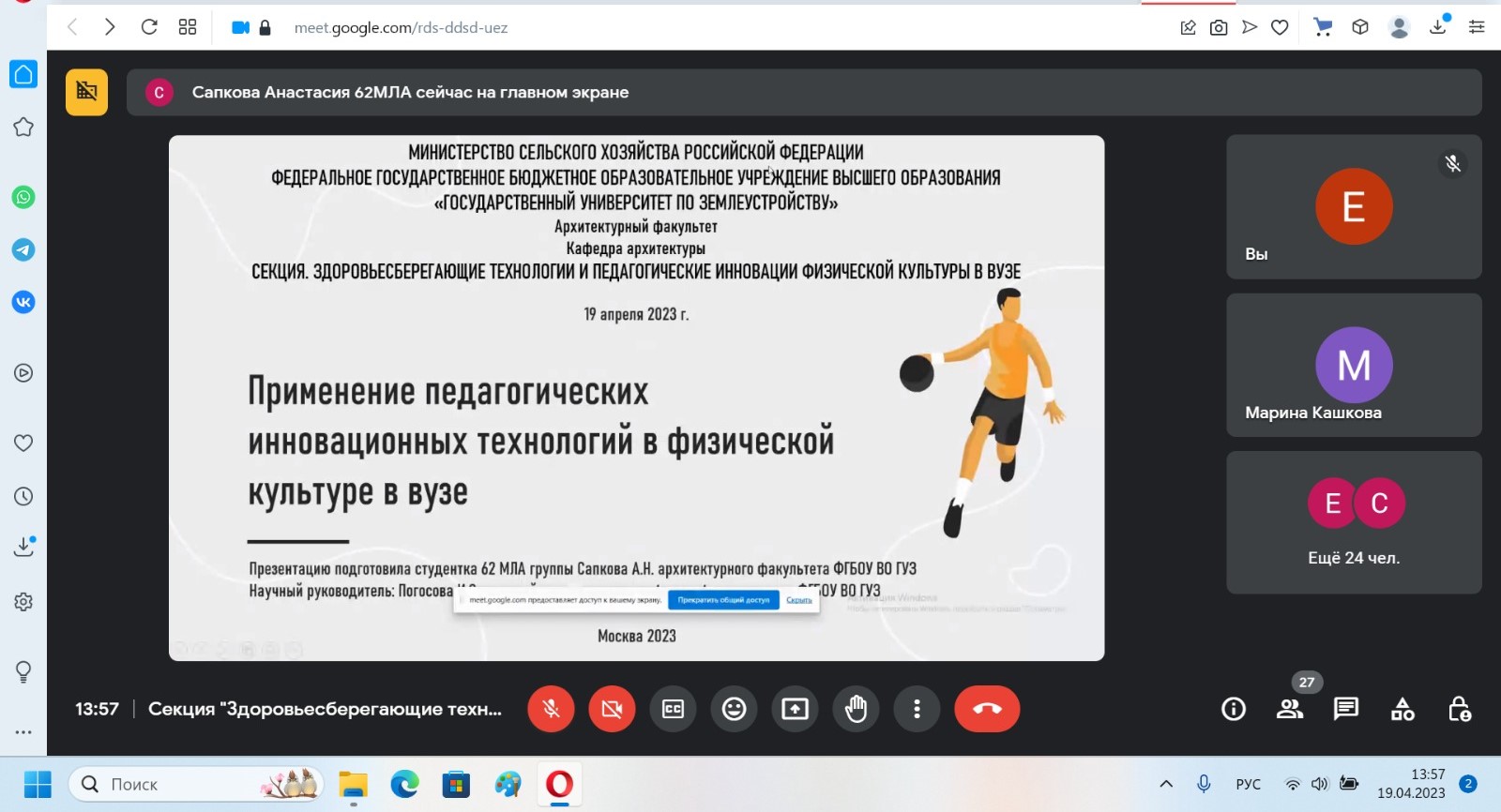Open File Explorer from taskbar
The height and width of the screenshot is (812, 1501).
354,785
